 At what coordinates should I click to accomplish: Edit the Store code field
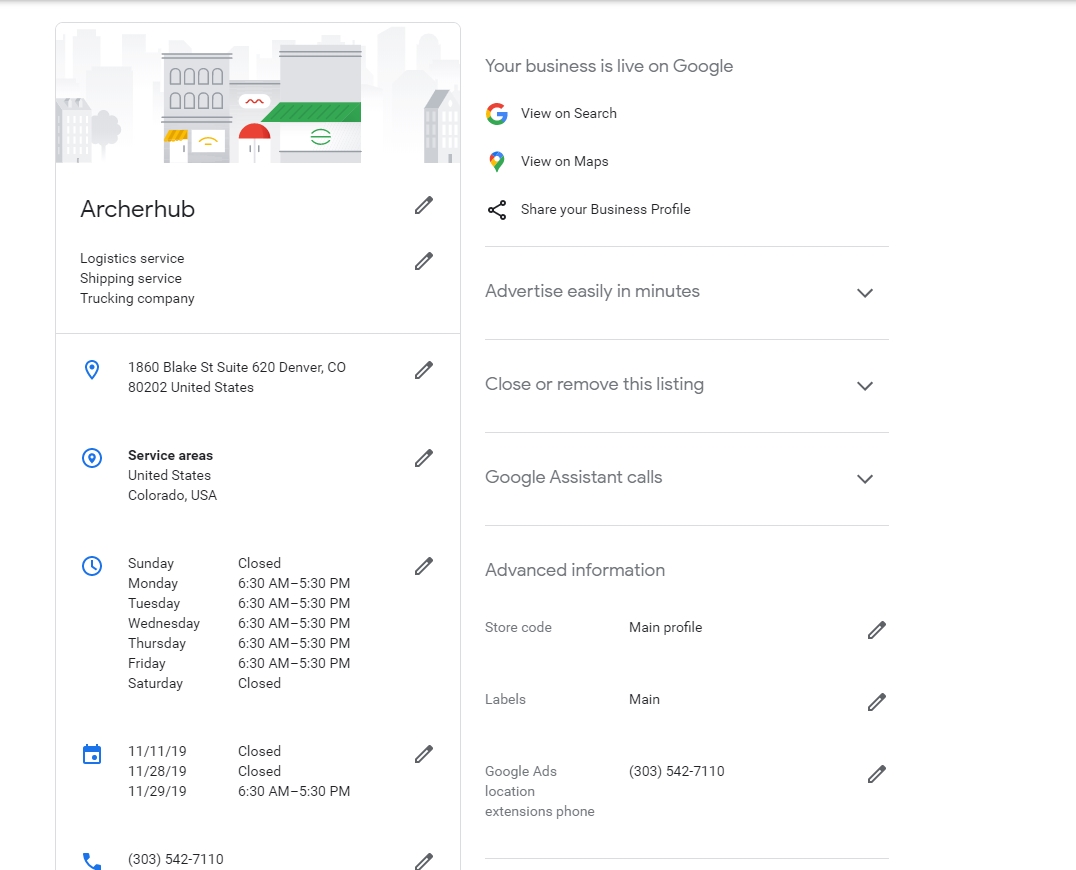tap(877, 630)
